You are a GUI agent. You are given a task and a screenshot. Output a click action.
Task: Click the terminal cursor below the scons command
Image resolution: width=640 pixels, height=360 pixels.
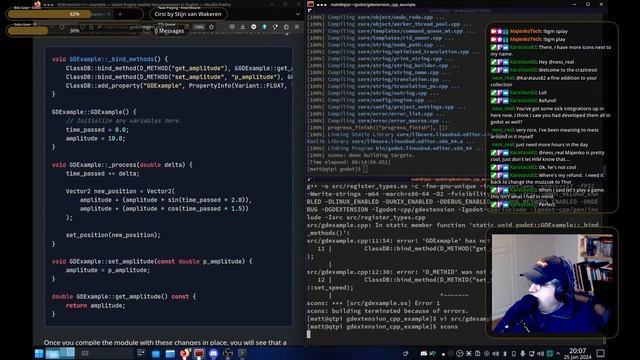point(309,334)
